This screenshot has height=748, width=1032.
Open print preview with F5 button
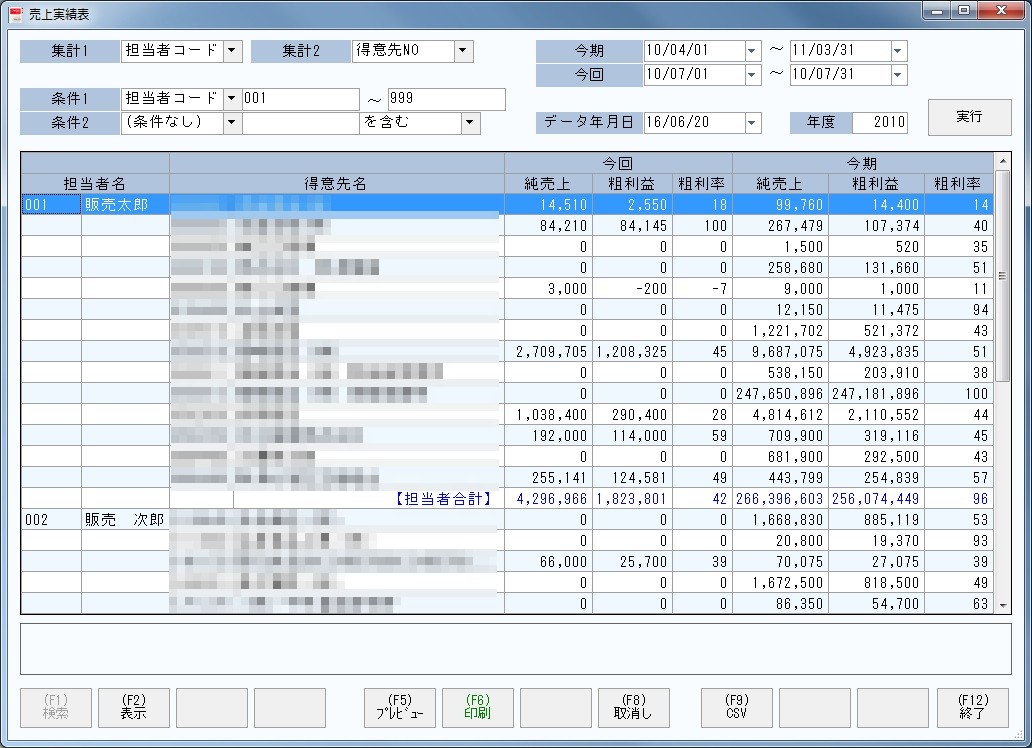click(399, 707)
